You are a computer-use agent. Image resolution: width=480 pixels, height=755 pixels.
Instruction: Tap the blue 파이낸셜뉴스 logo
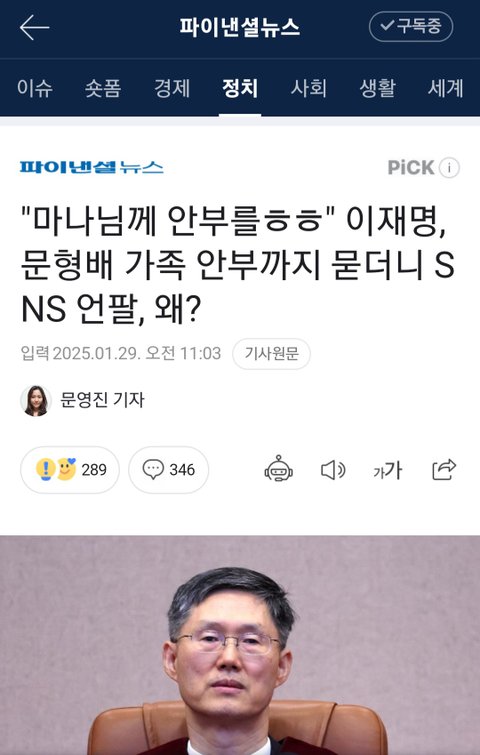point(91,168)
